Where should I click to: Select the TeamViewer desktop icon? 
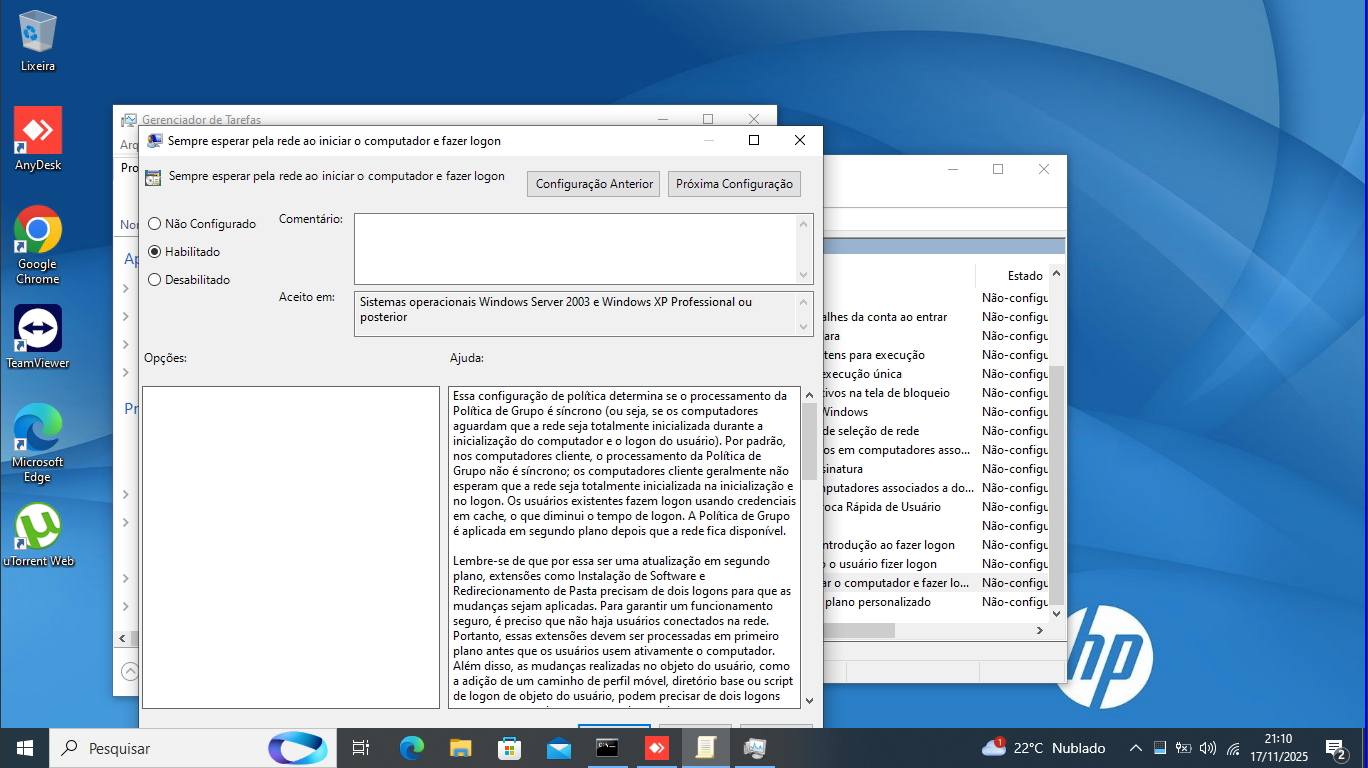(x=38, y=329)
